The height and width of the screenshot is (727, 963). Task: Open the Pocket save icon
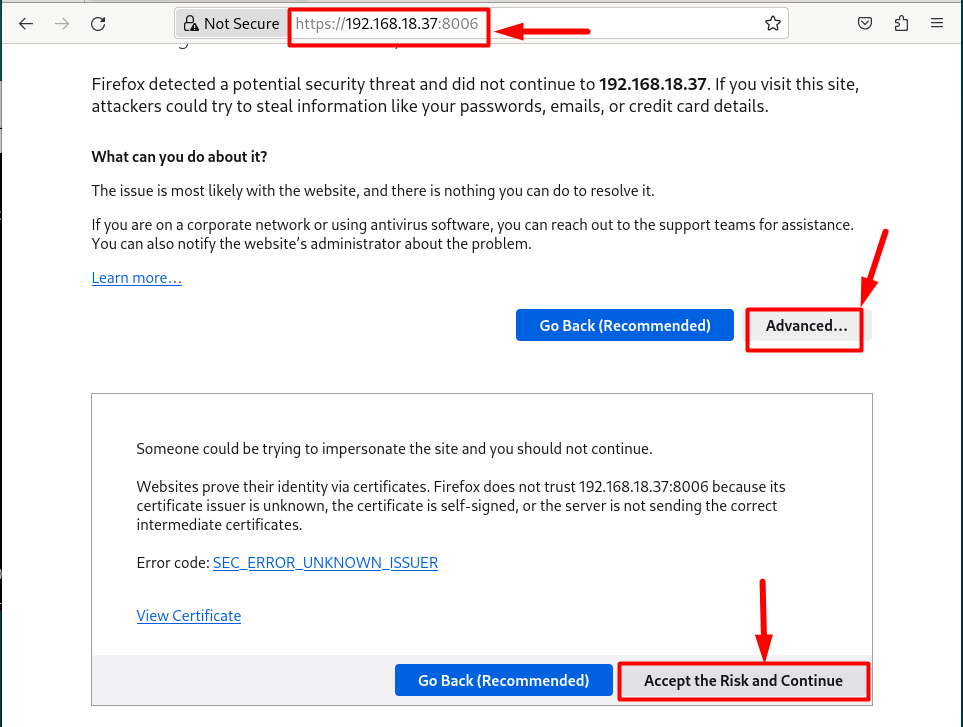pos(865,24)
